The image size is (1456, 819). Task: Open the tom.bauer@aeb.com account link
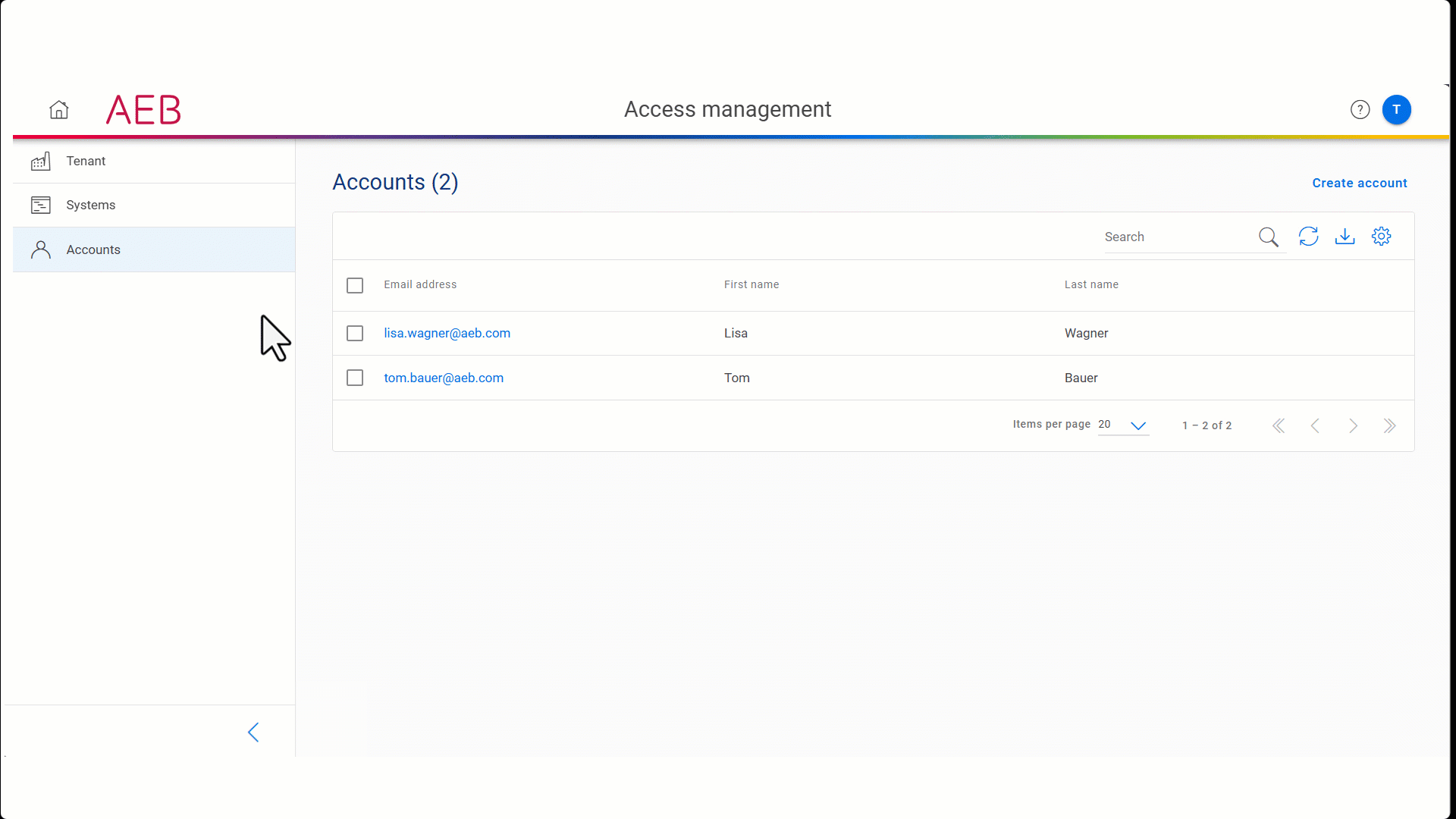[444, 378]
